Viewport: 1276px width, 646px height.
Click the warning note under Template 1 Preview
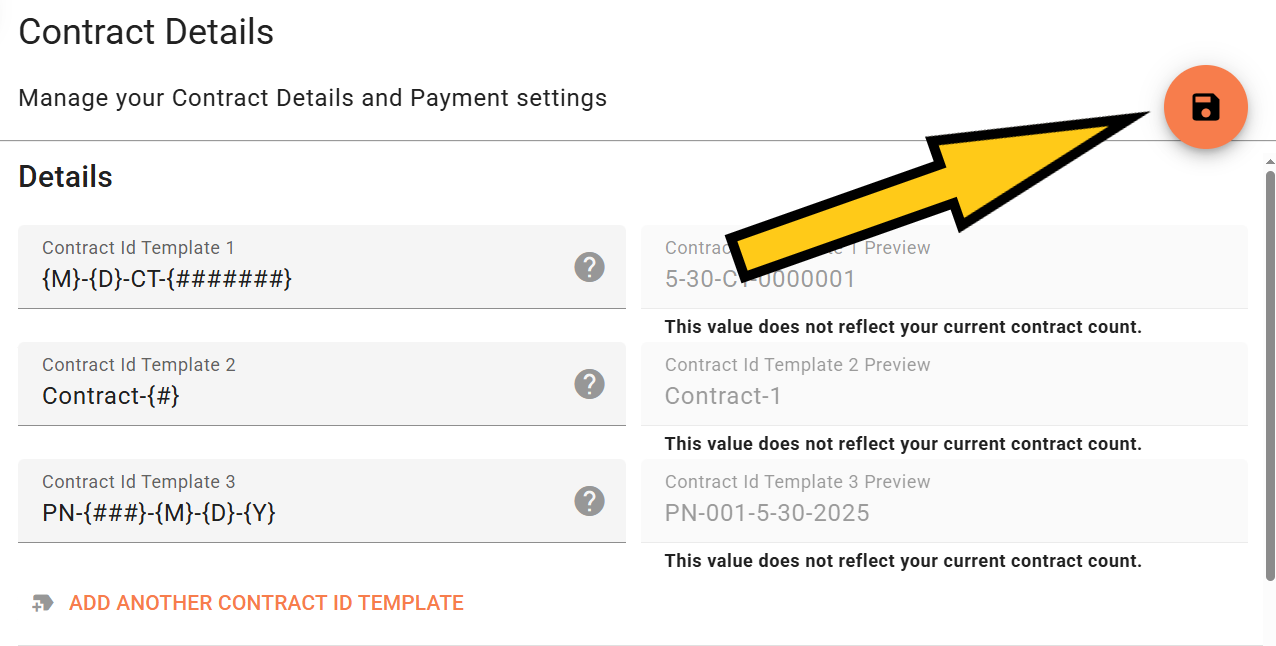(902, 327)
